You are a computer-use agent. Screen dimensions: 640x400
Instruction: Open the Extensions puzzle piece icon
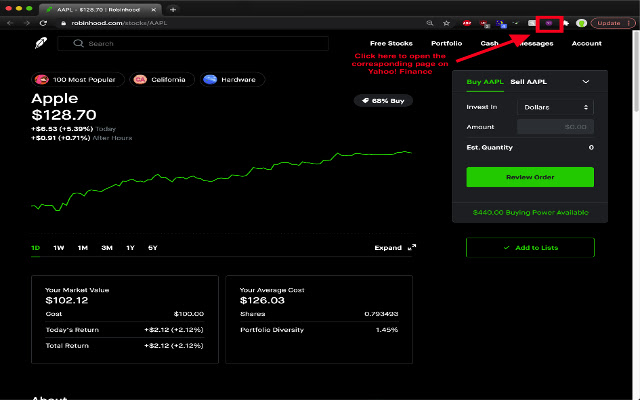(566, 23)
